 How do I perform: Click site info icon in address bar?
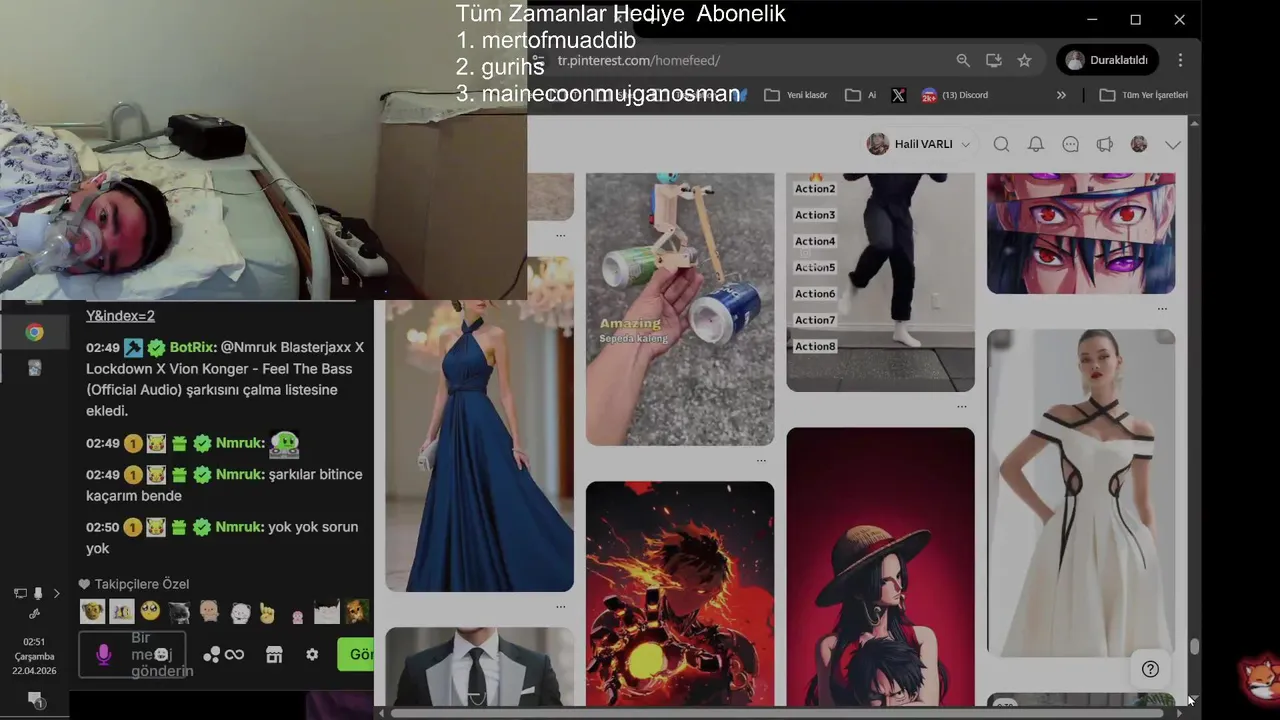(537, 60)
